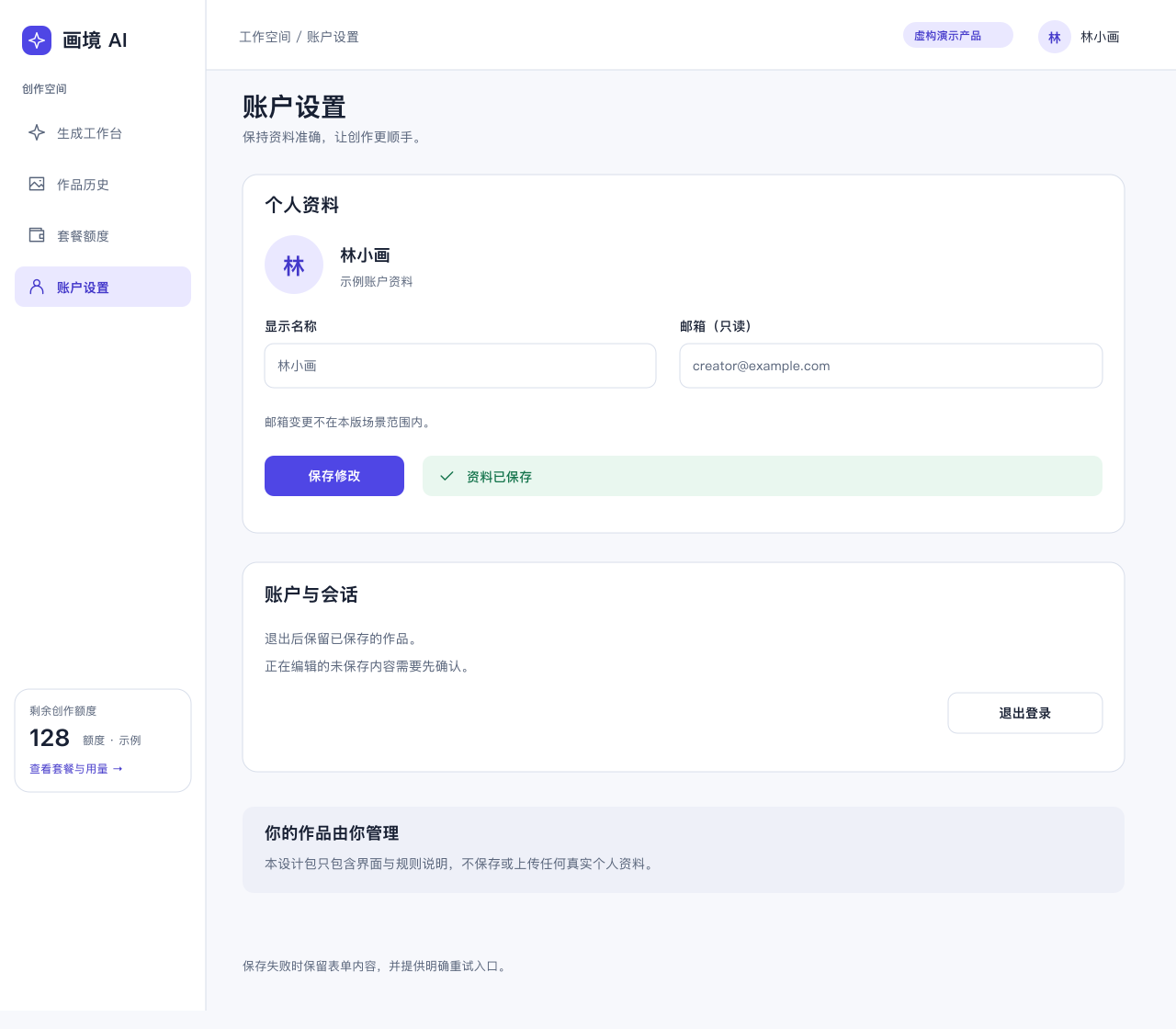Click the 账户设置 page title

tap(294, 107)
